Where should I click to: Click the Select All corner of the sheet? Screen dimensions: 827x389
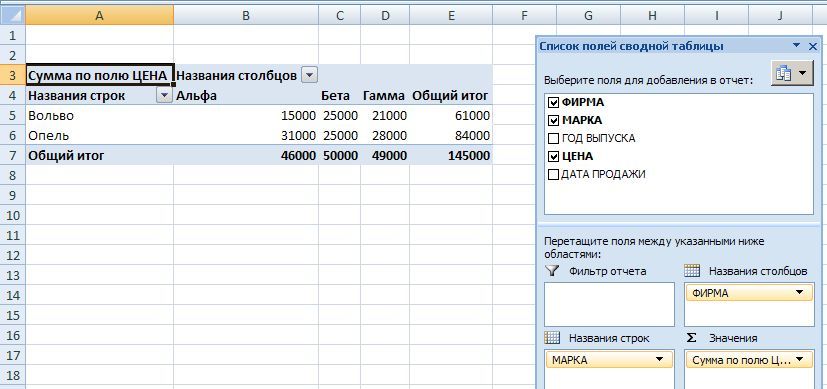[13, 16]
